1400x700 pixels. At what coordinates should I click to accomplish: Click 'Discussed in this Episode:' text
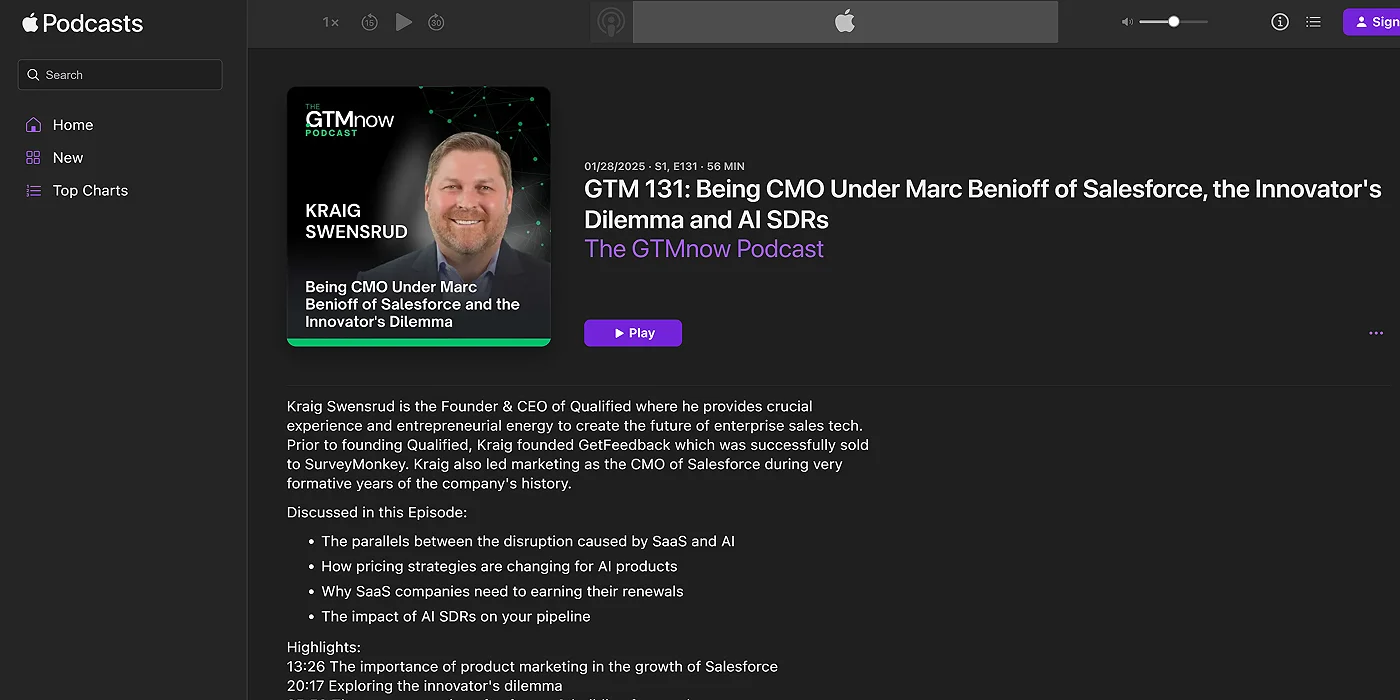[377, 513]
